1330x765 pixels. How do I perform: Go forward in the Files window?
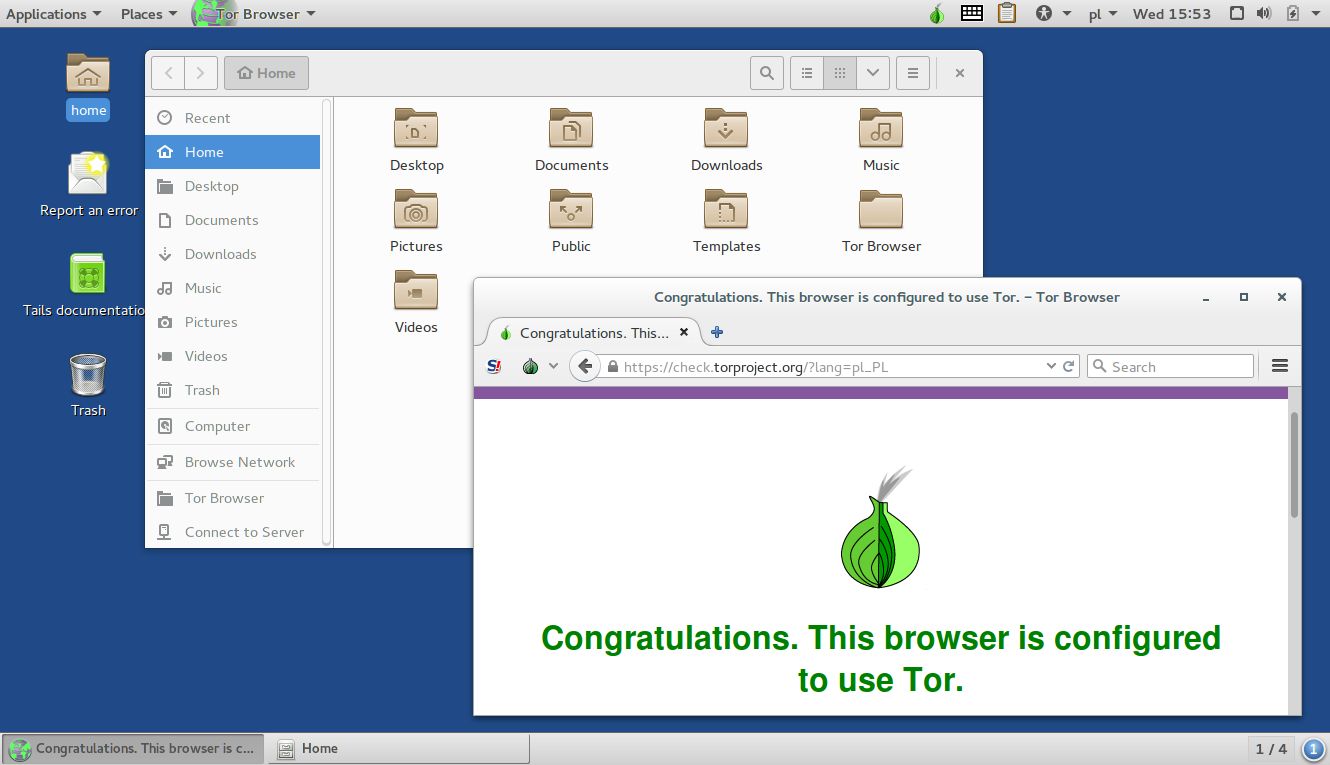[201, 73]
